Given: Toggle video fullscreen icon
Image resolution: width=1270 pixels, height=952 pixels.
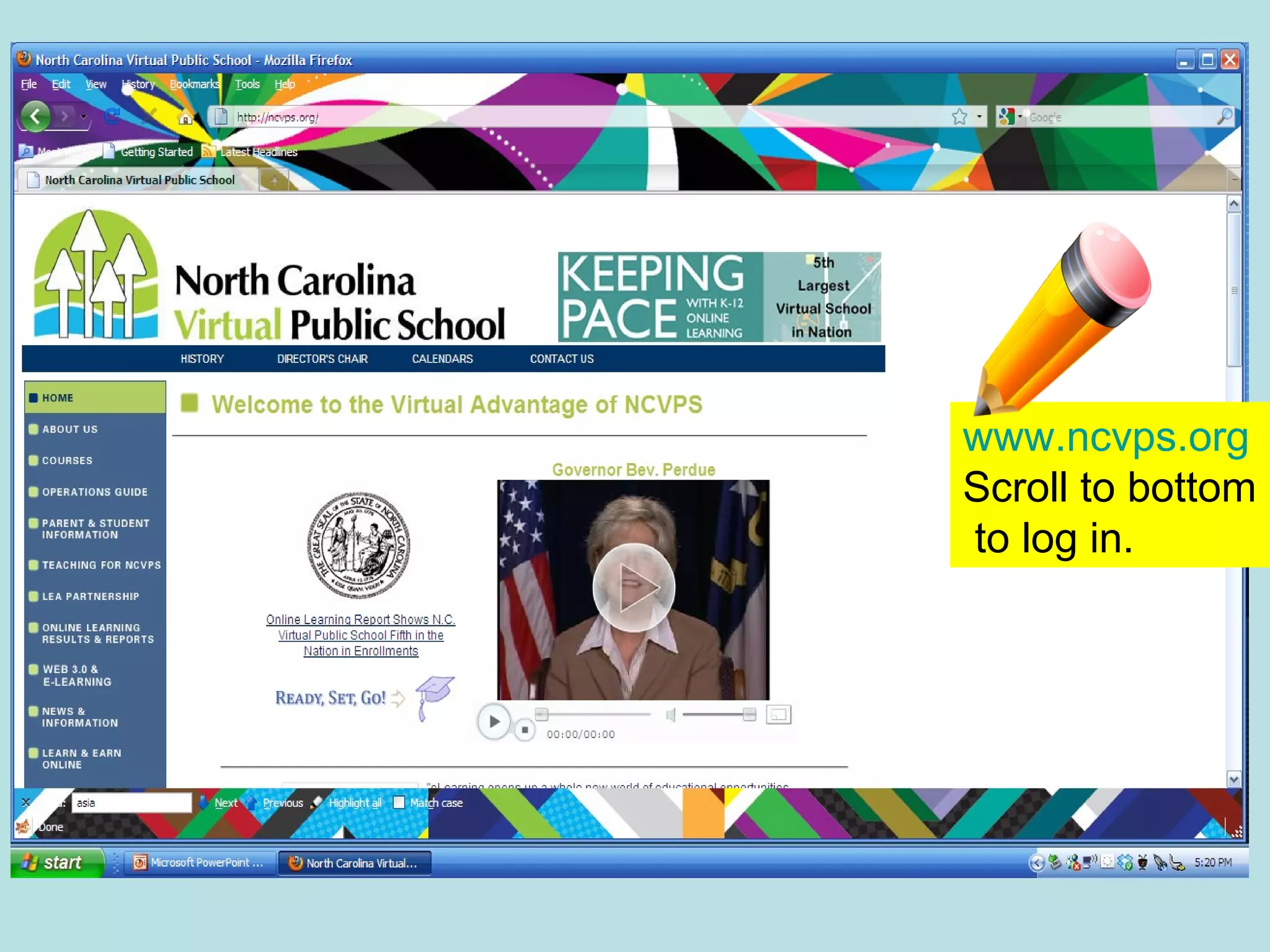Looking at the screenshot, I should (x=778, y=715).
